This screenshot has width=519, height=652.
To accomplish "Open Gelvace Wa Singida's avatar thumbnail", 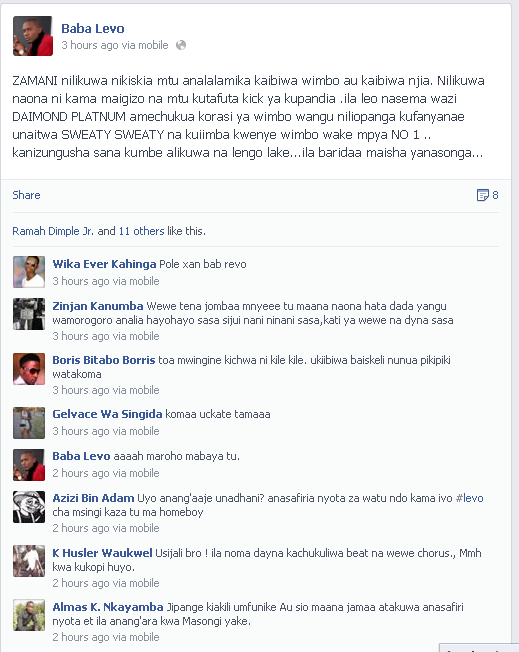I will (x=29, y=423).
